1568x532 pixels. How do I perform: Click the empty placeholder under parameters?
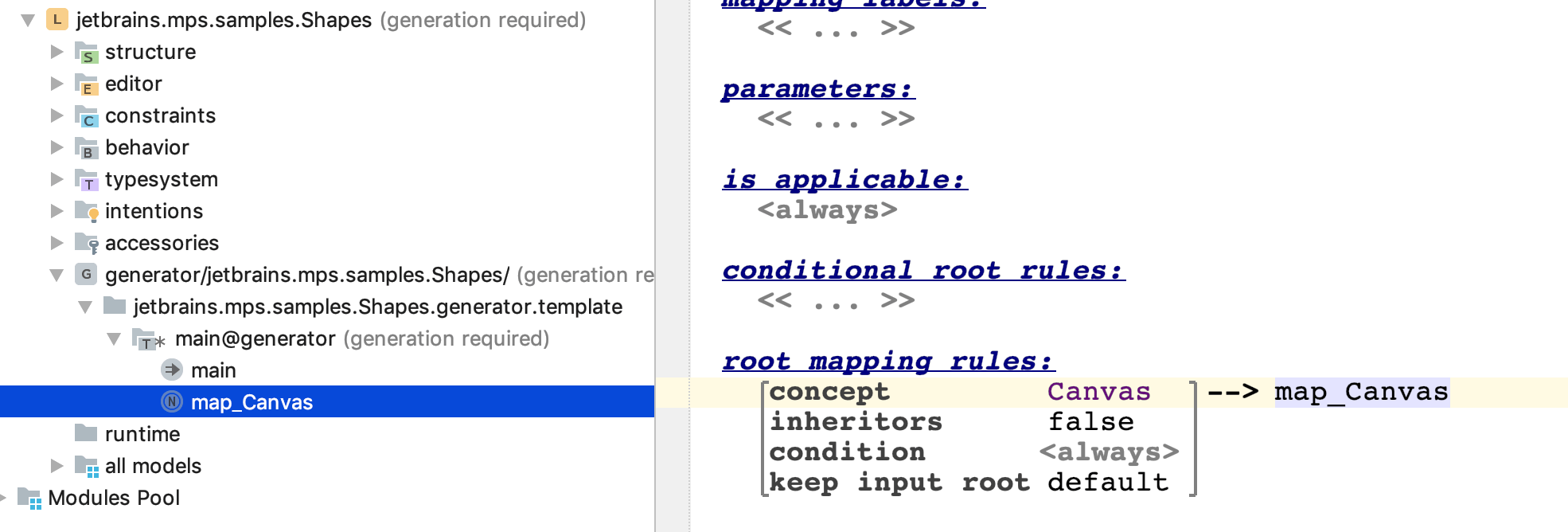(x=836, y=119)
